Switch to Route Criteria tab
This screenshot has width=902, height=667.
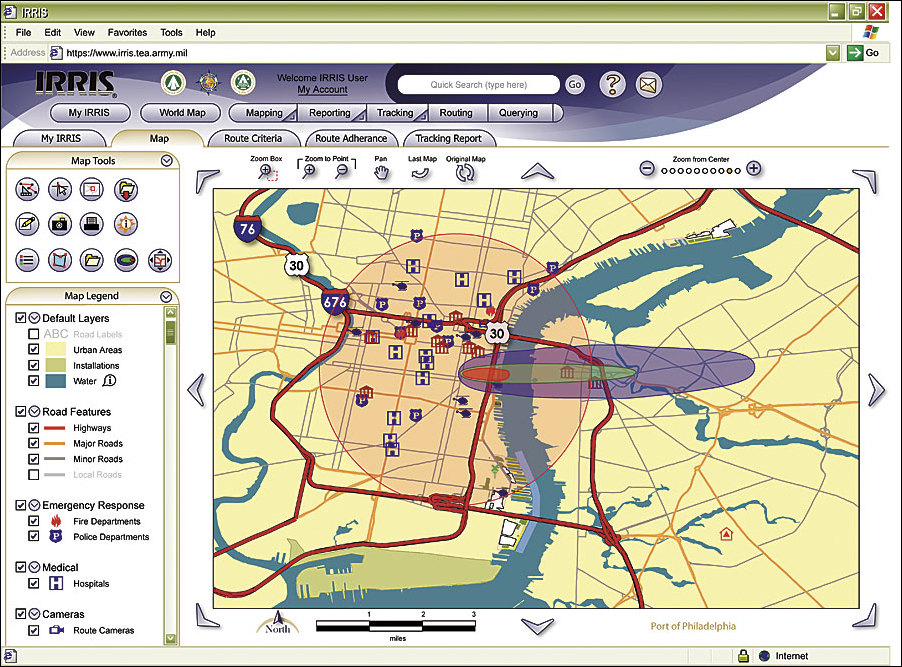(x=254, y=139)
